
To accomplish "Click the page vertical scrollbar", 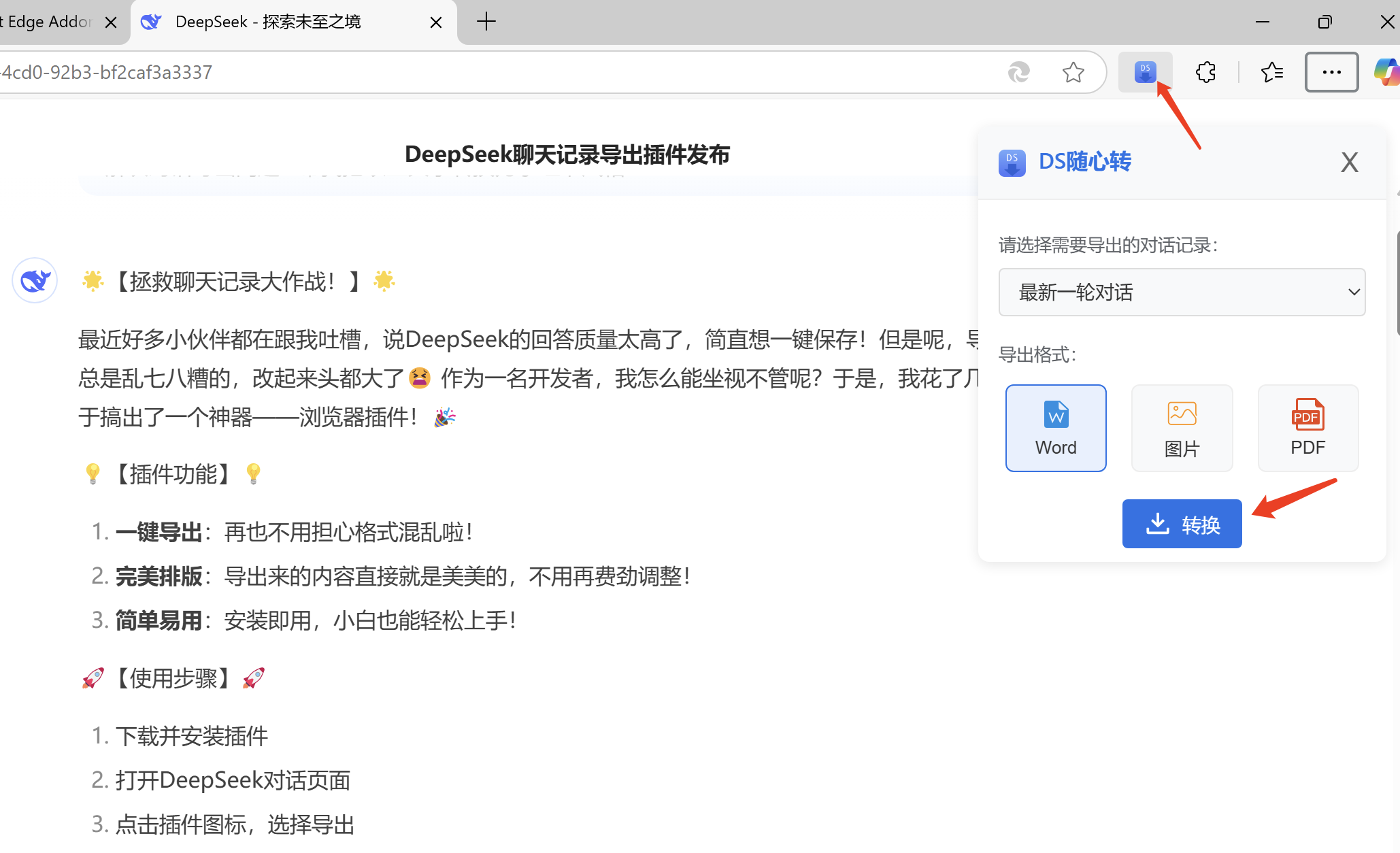I will coord(1397,282).
